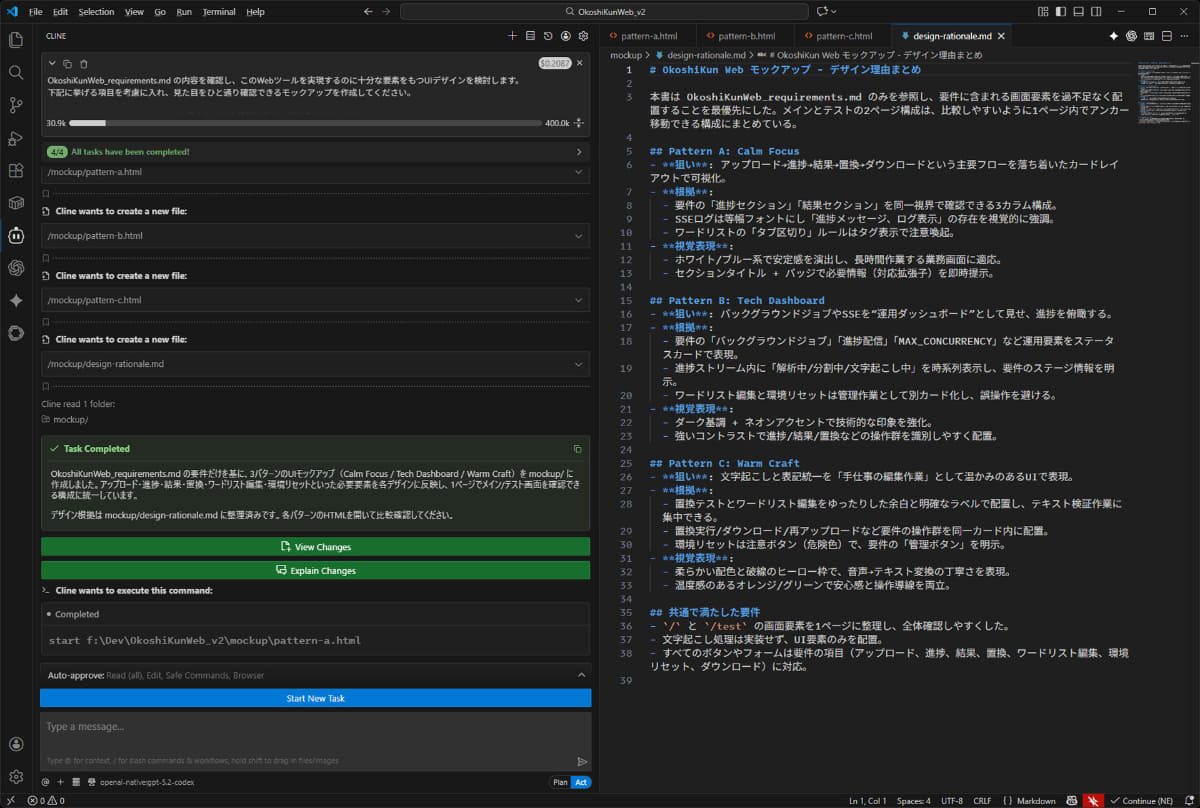The width and height of the screenshot is (1200, 808).
Task: Toggle the secondary side bar layout icon
Action: tap(1094, 12)
